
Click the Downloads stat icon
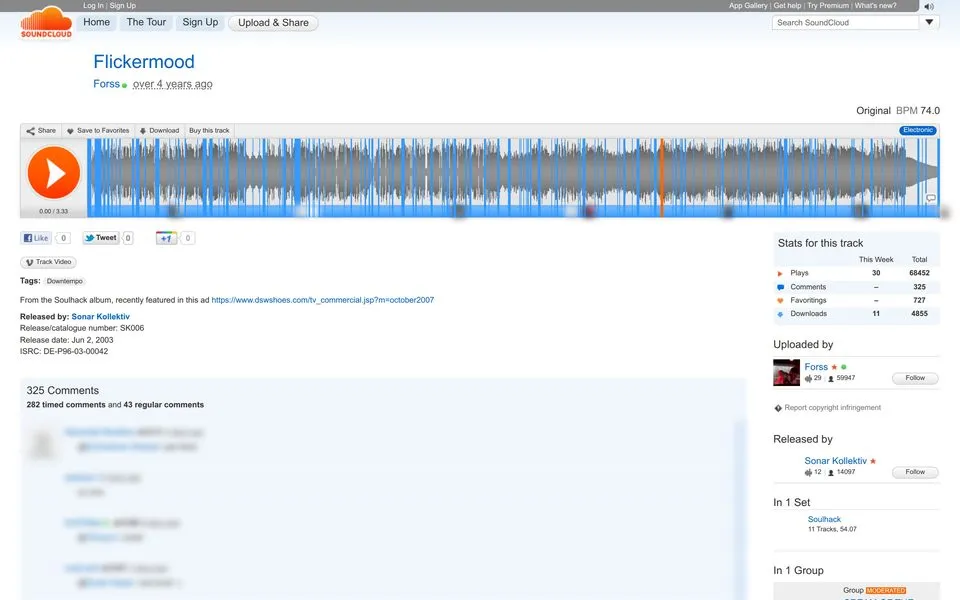click(780, 314)
